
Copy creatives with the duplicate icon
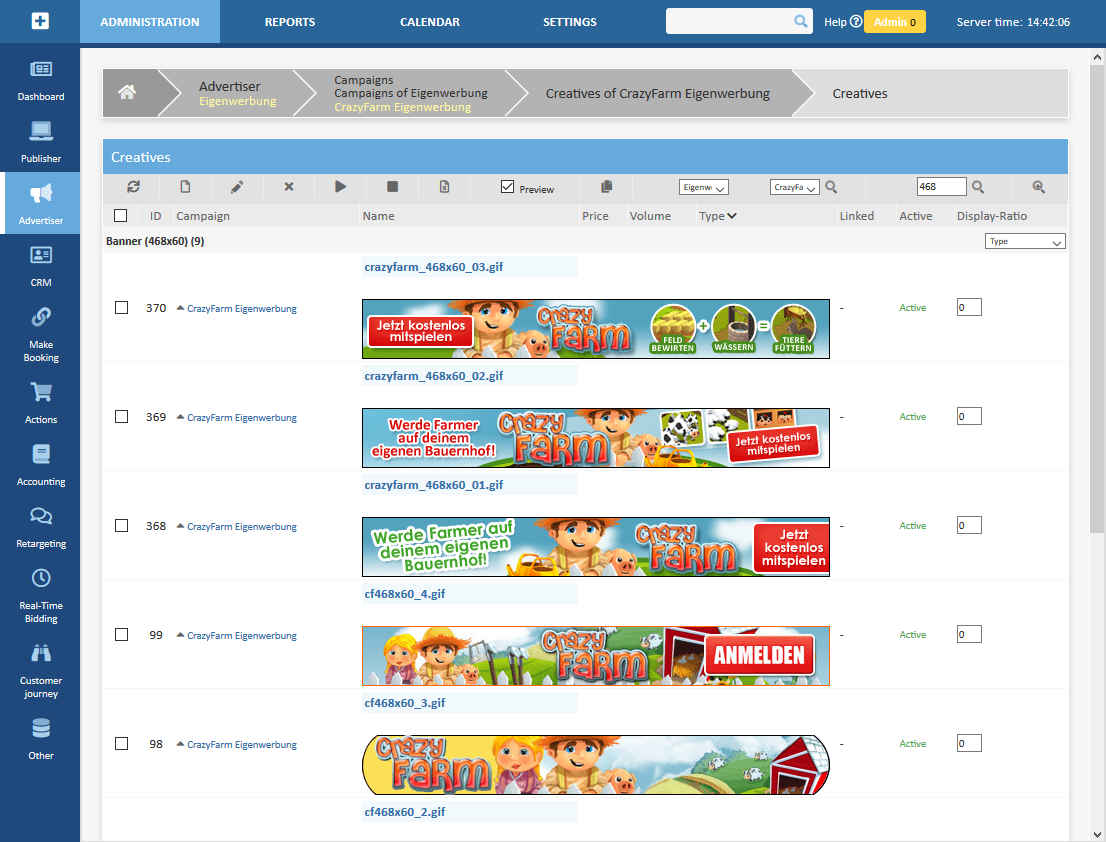(607, 187)
